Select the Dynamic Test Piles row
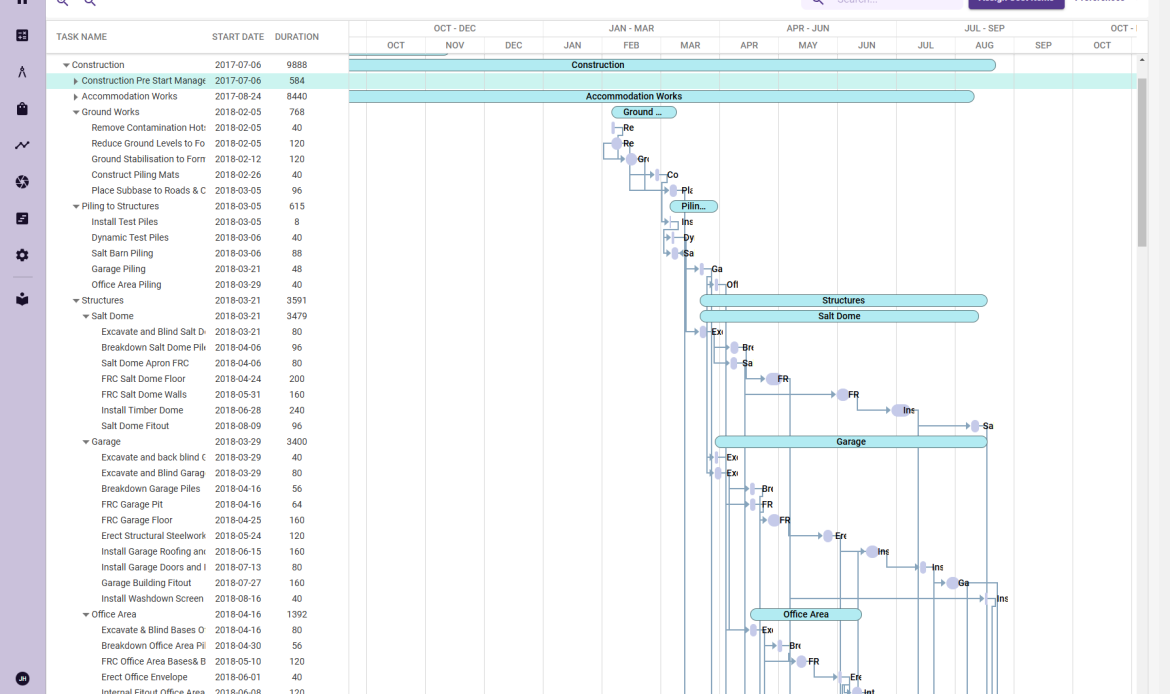Image resolution: width=1170 pixels, height=694 pixels. [x=197, y=237]
